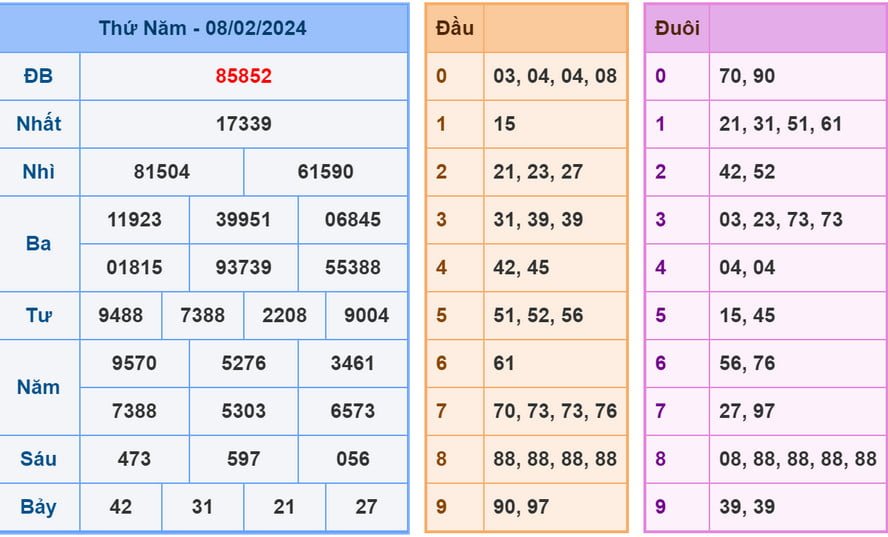This screenshot has height=537, width=888.
Task: Click the first prize number 17339
Action: (243, 124)
